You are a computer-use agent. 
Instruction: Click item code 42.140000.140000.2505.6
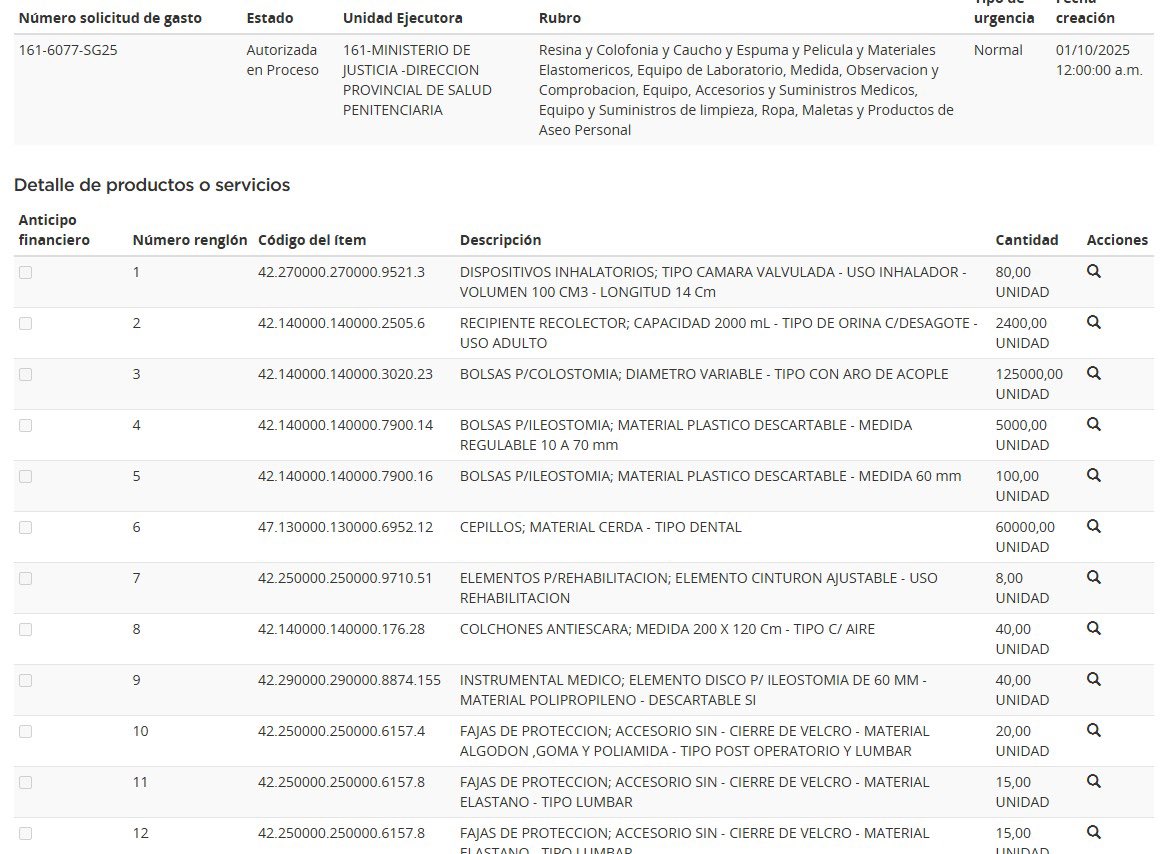click(341, 323)
